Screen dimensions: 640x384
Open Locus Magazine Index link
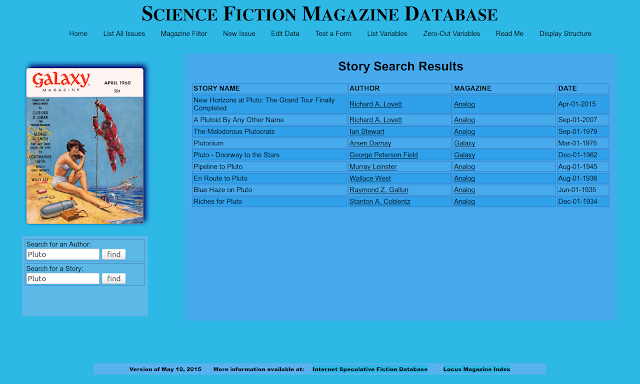(x=477, y=369)
